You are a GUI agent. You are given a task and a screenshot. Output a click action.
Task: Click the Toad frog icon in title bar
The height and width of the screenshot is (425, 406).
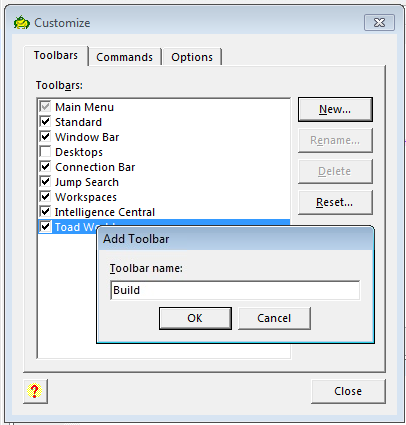pyautogui.click(x=22, y=23)
